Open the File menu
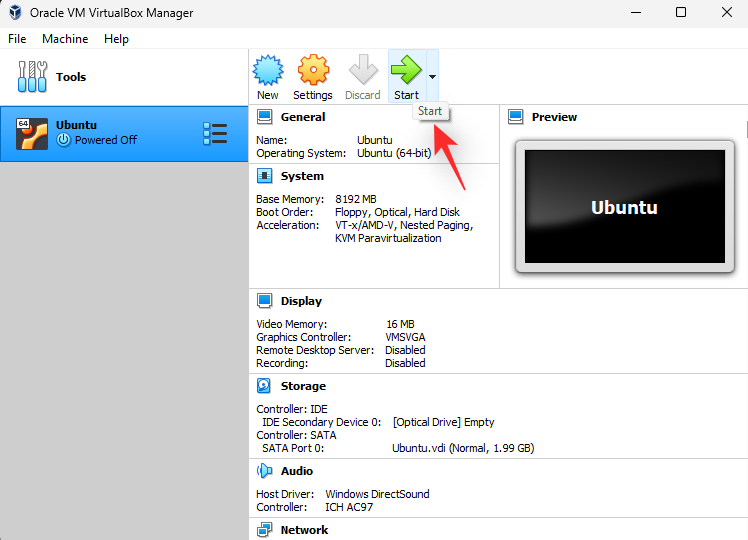 (x=17, y=39)
